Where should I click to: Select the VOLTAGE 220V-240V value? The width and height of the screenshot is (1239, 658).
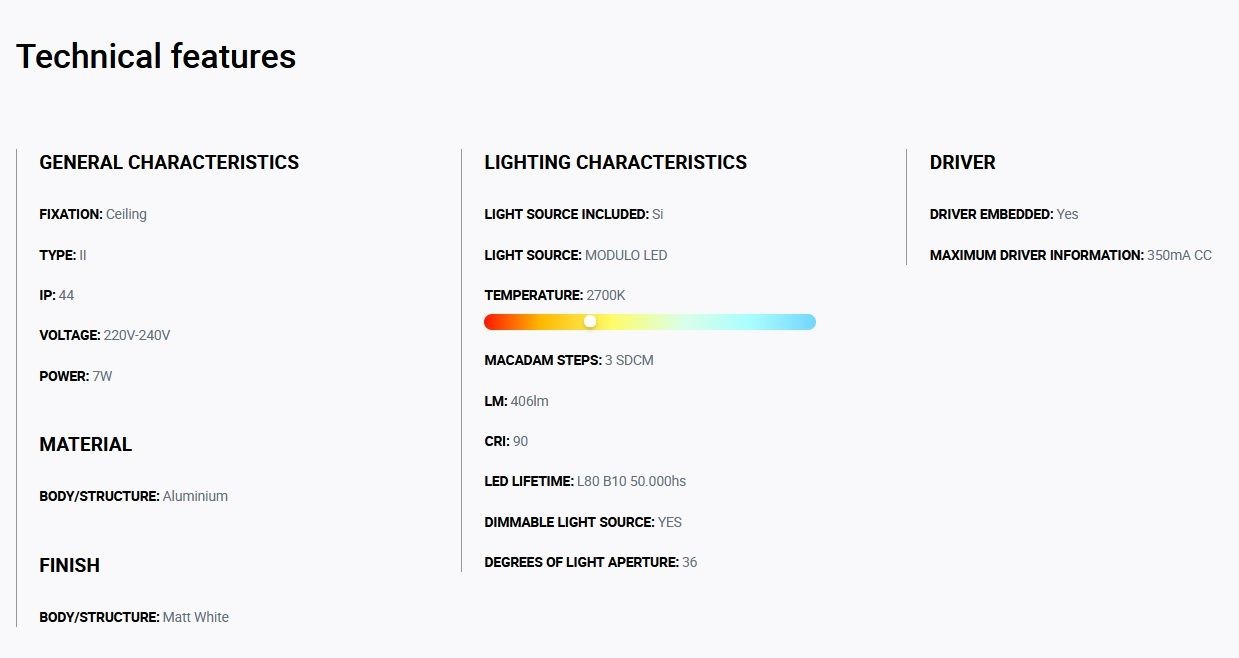[x=137, y=335]
